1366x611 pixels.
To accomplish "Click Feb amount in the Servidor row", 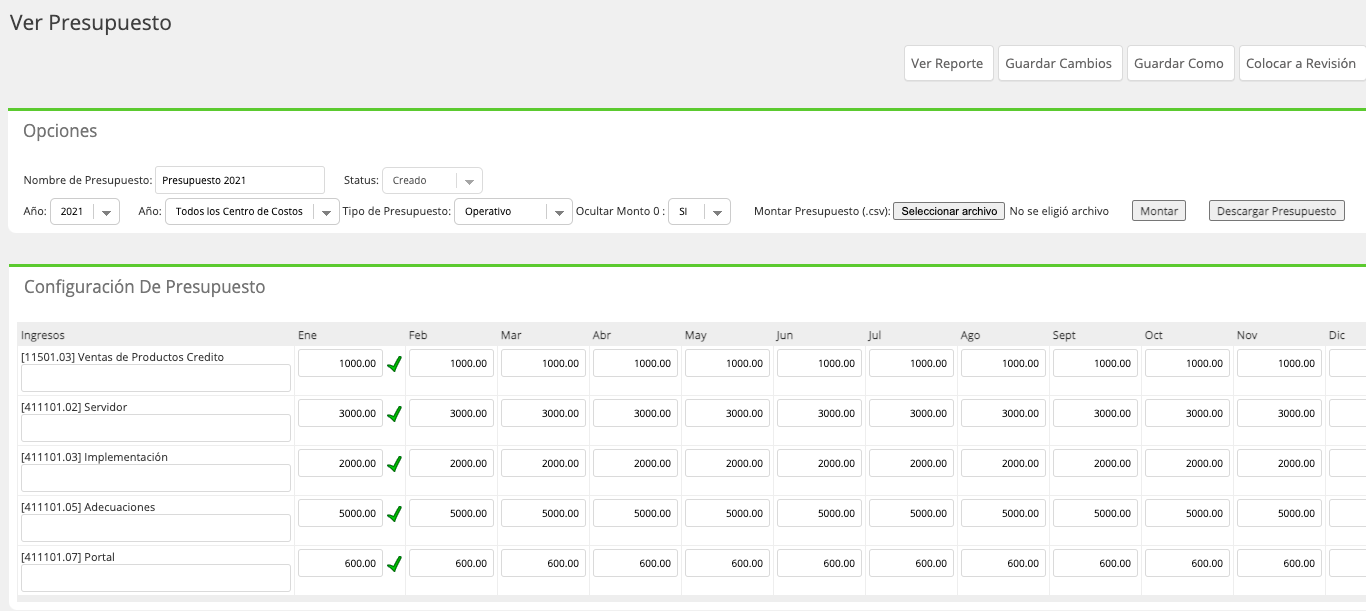I will tap(451, 413).
